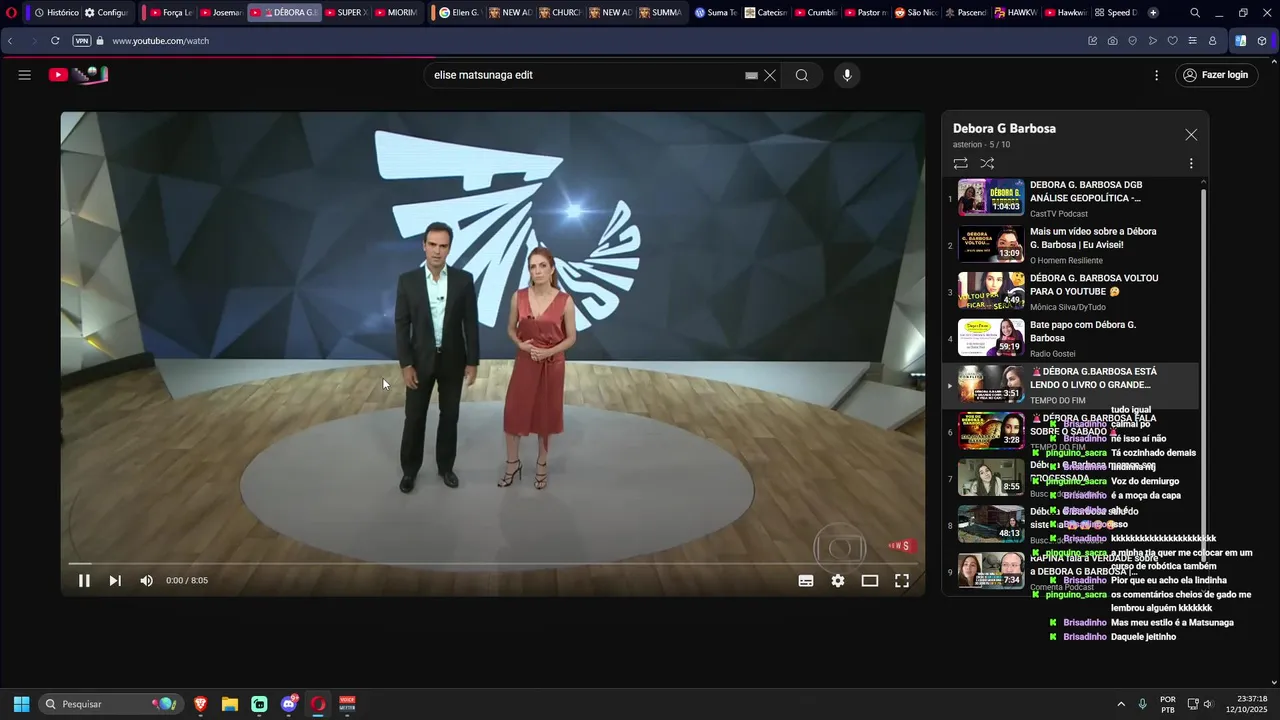Open Brave browser from taskbar
The image size is (1280, 720).
(201, 704)
